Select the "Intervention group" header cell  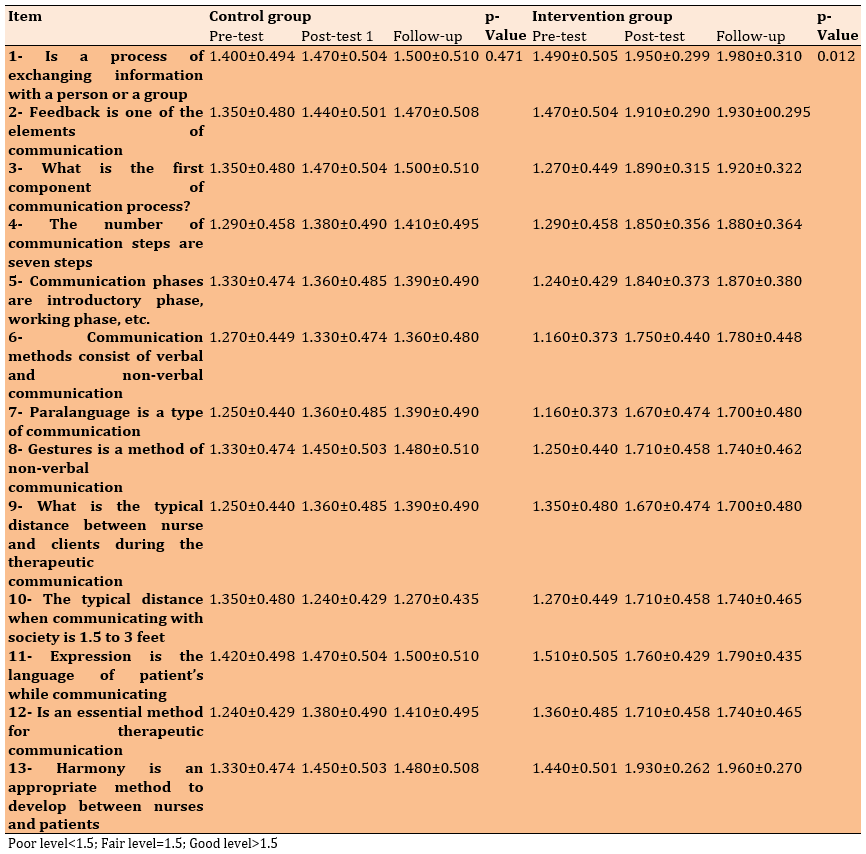coord(601,17)
